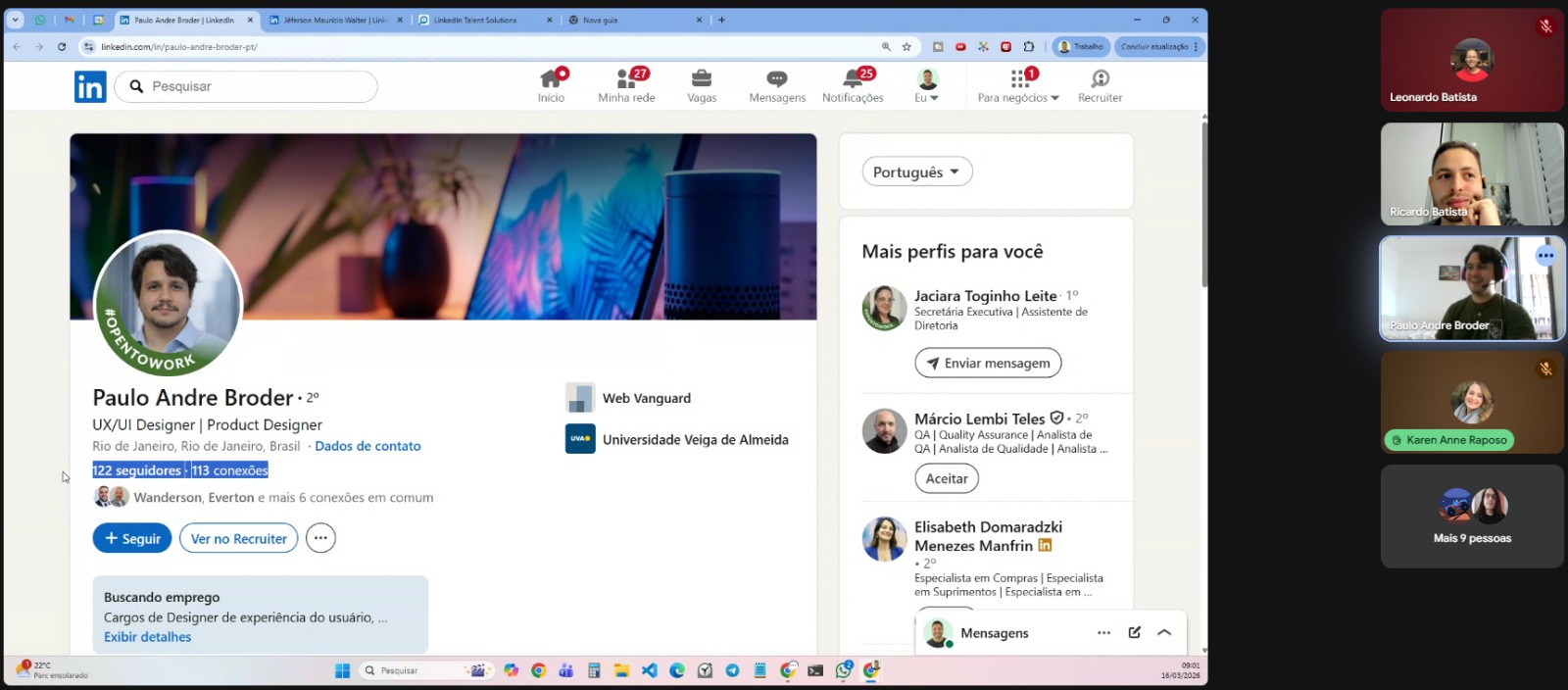
Task: Open Trabalho Chrome profile menu
Action: (x=1081, y=47)
